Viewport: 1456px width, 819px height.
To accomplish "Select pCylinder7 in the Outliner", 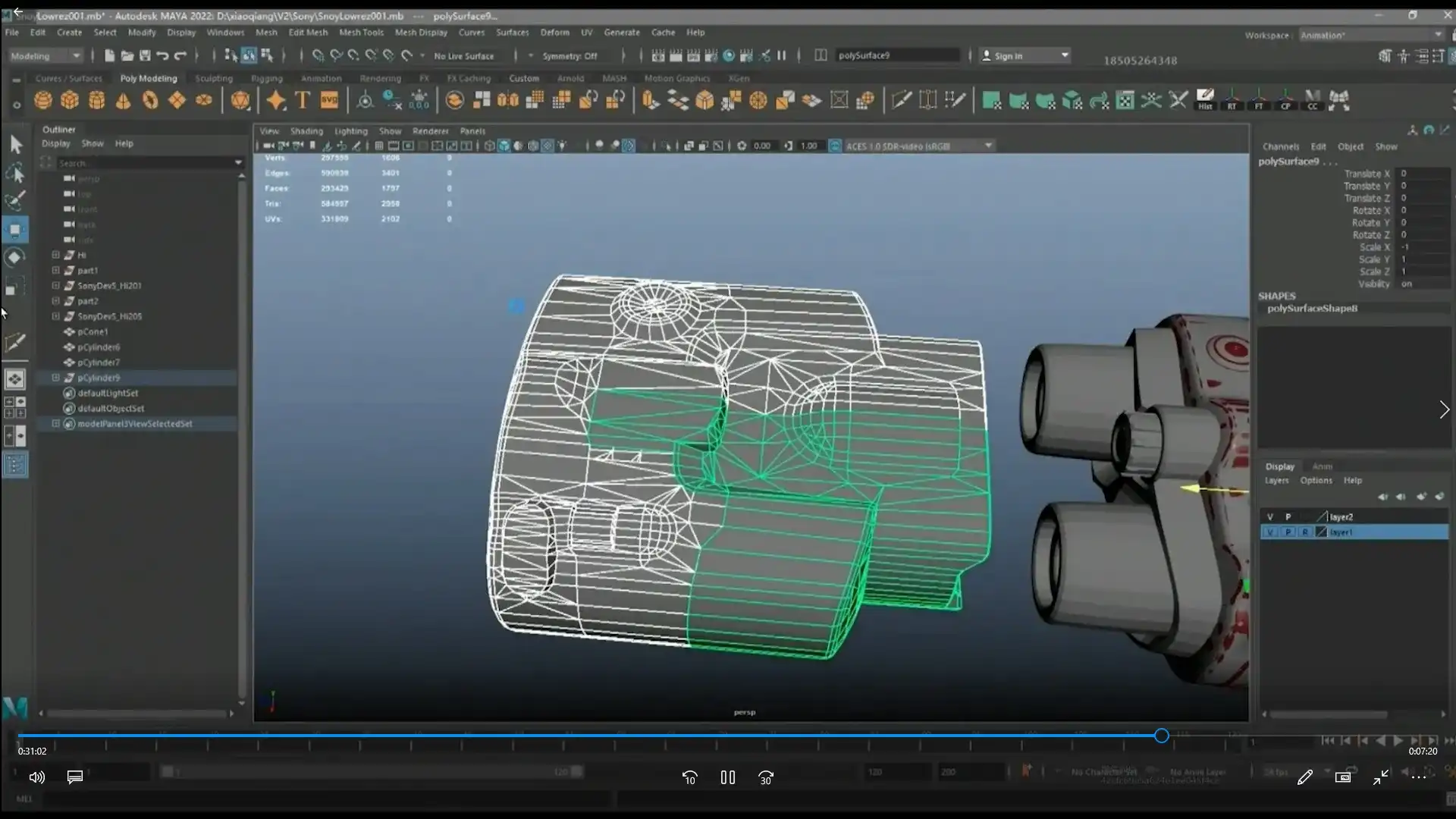I will (99, 362).
